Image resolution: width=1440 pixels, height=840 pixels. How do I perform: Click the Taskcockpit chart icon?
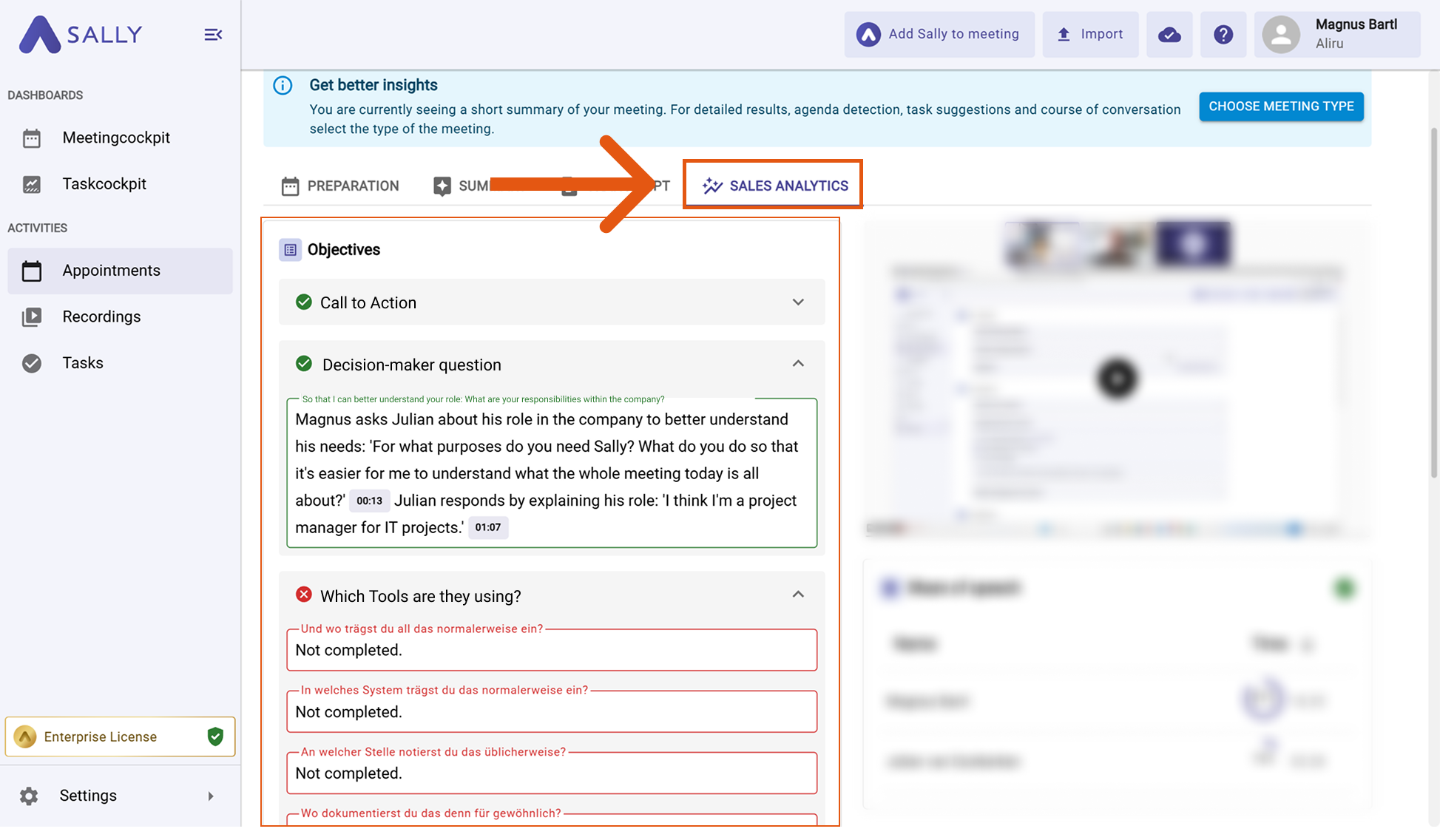click(32, 184)
